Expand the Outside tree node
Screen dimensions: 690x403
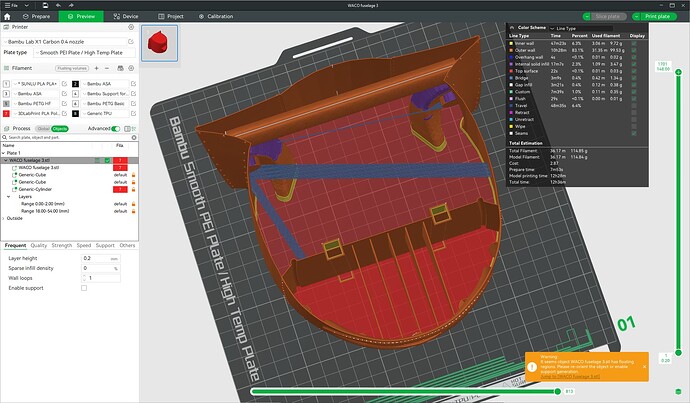click(4, 218)
